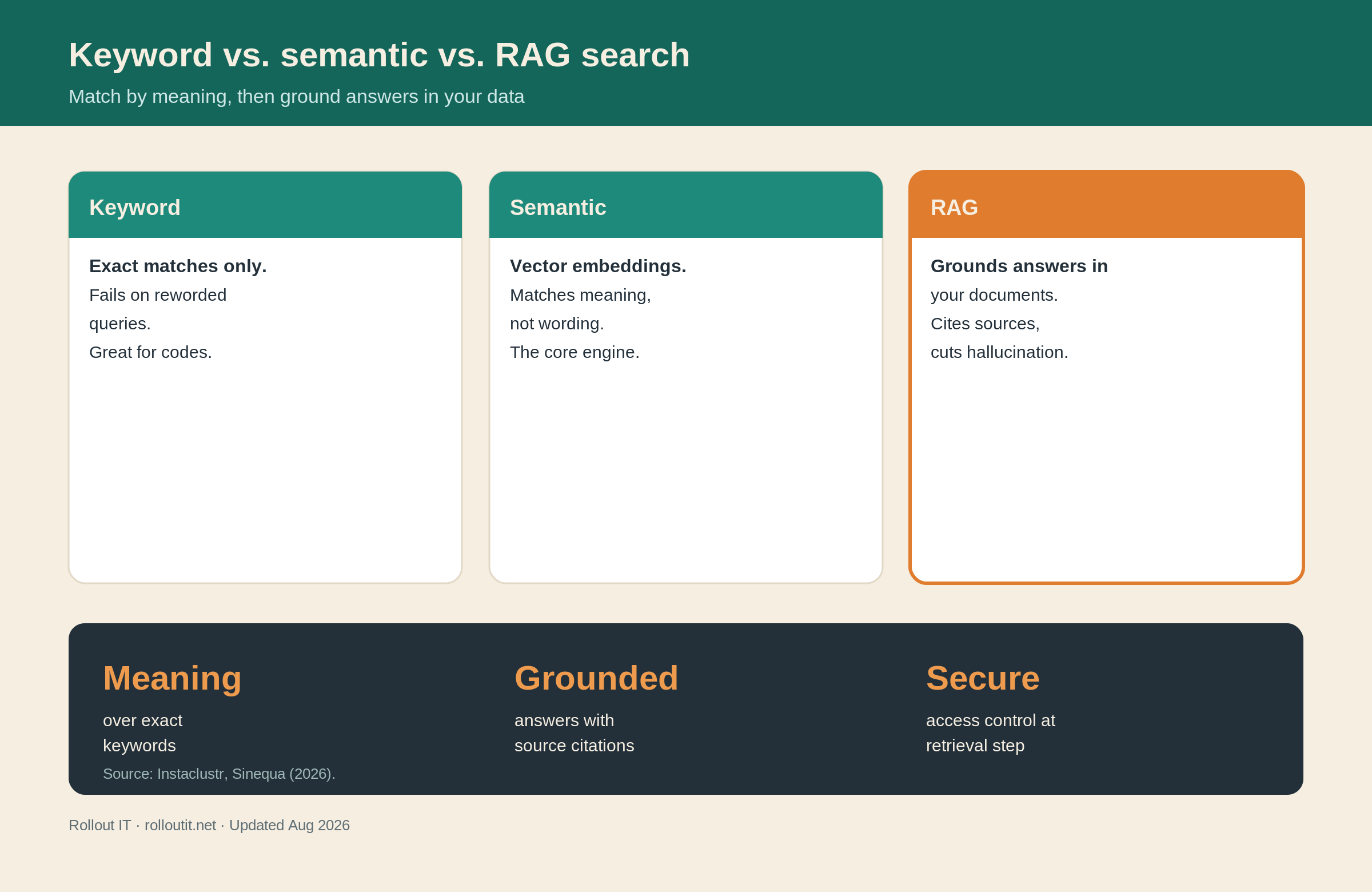
Task: Click 'retrieval step' text
Action: click(975, 746)
